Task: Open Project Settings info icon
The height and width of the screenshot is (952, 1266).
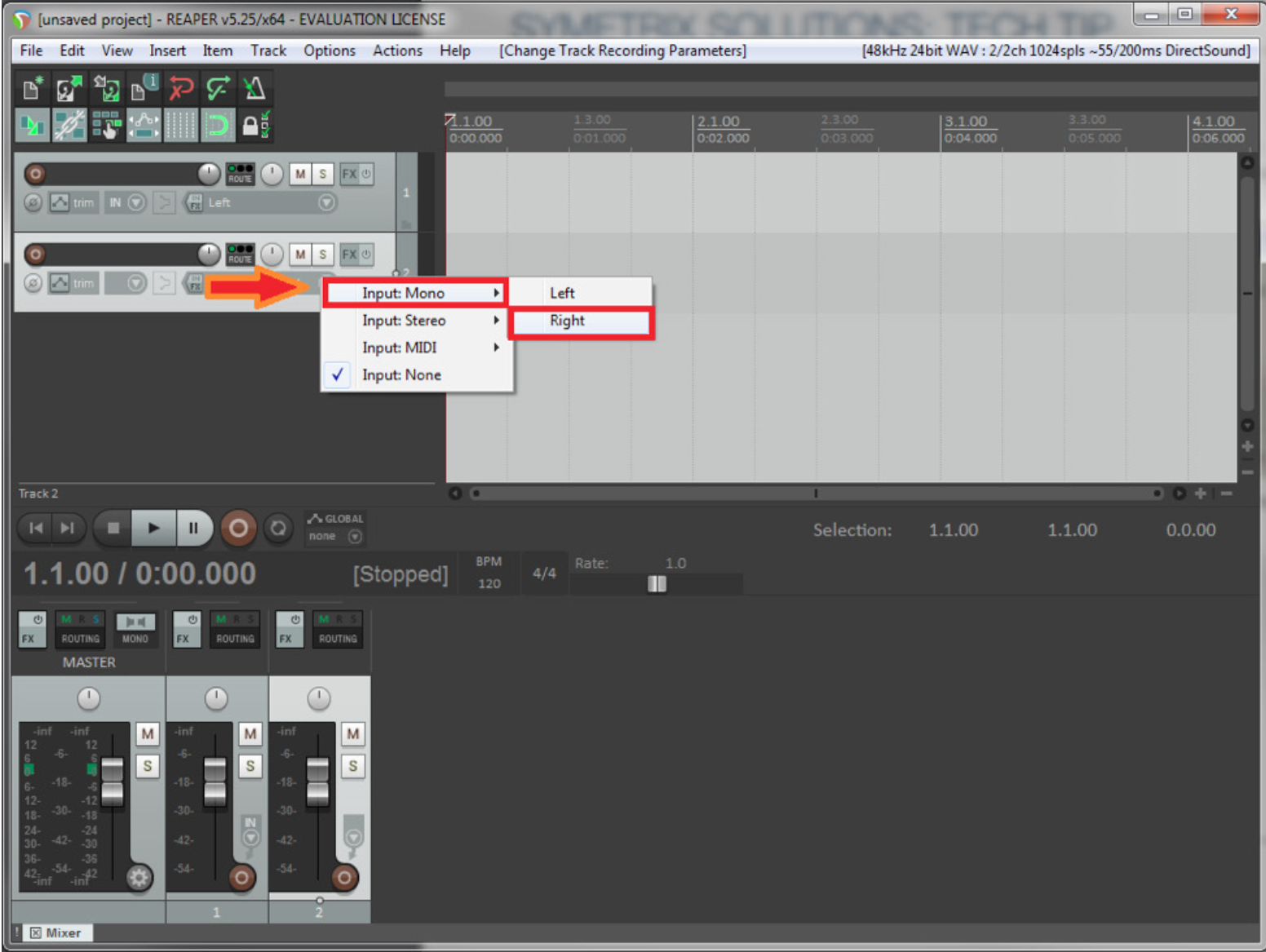Action: tap(144, 88)
